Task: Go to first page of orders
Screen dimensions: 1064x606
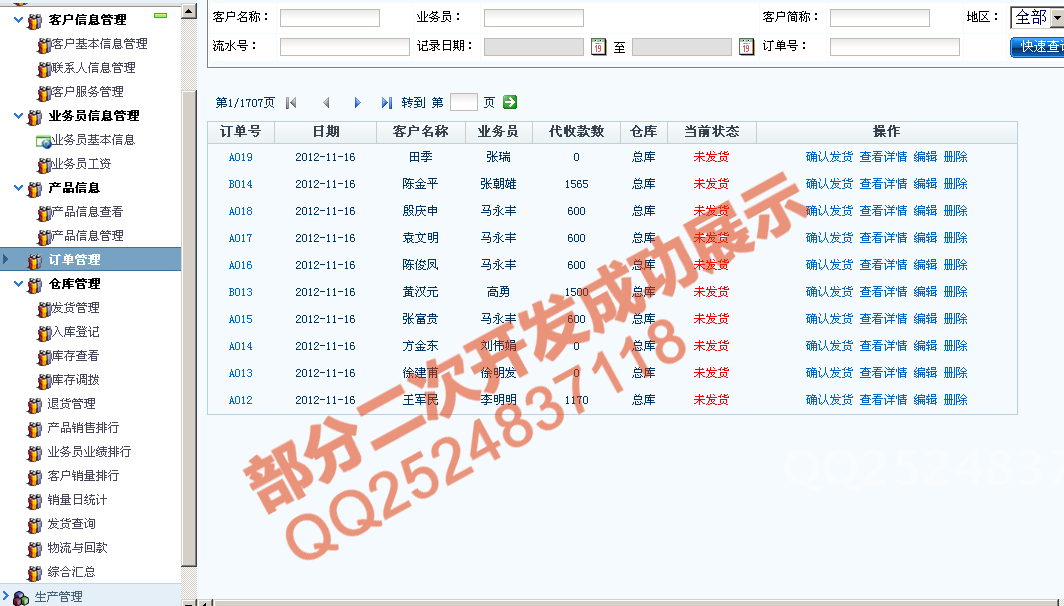Action: coord(291,102)
